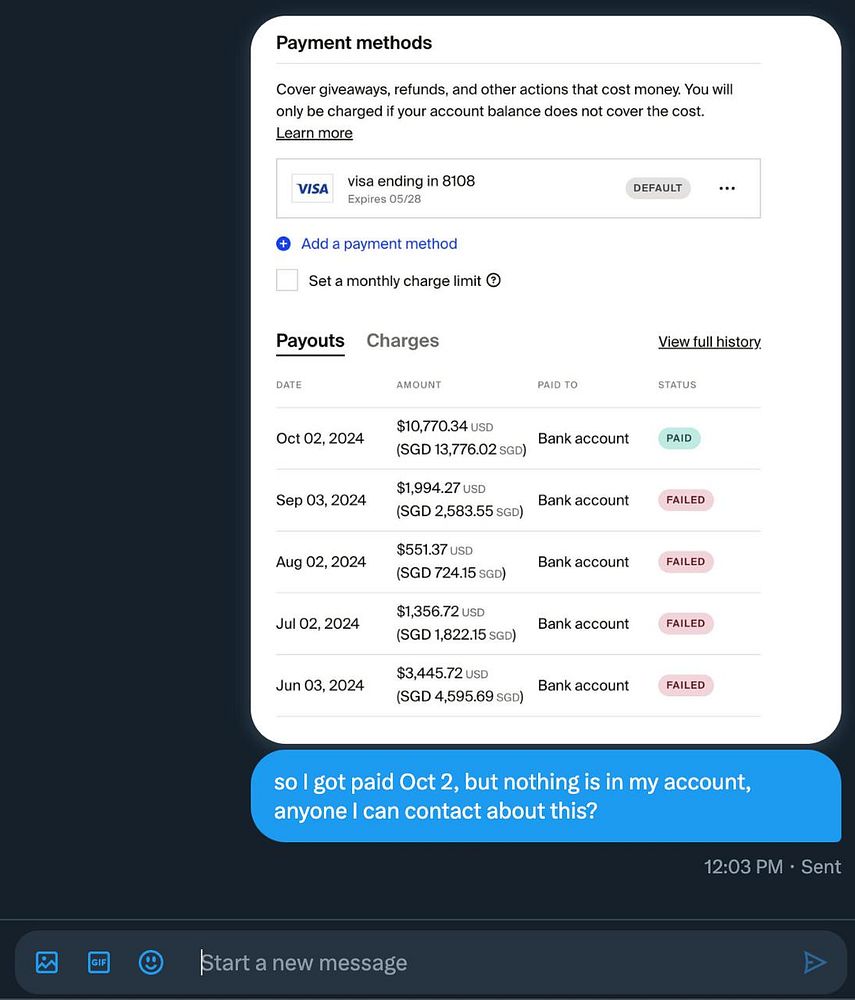Click View full history link
Viewport: 855px width, 1000px height.
[709, 342]
